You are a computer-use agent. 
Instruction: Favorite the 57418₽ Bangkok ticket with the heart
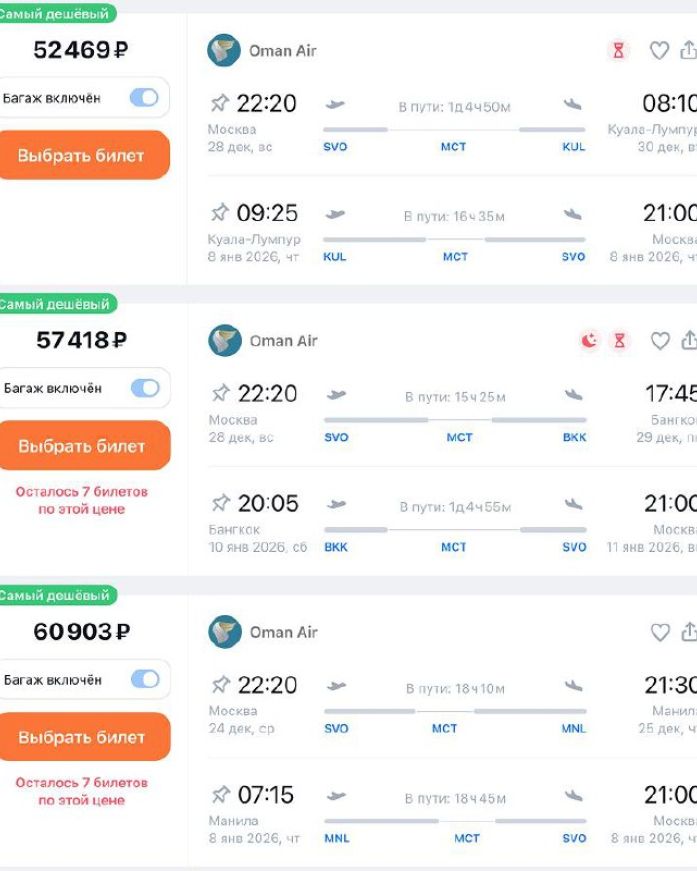click(x=660, y=341)
